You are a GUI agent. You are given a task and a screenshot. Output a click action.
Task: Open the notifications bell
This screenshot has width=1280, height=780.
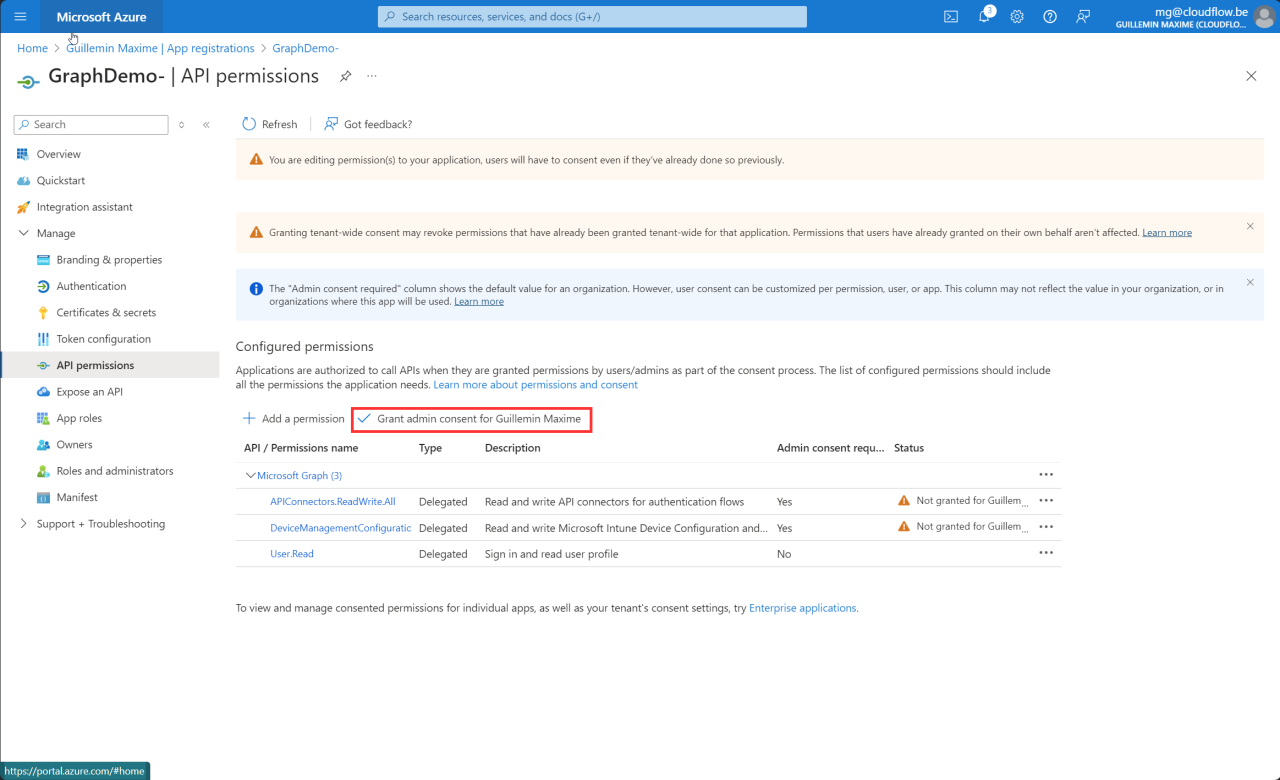click(x=984, y=17)
